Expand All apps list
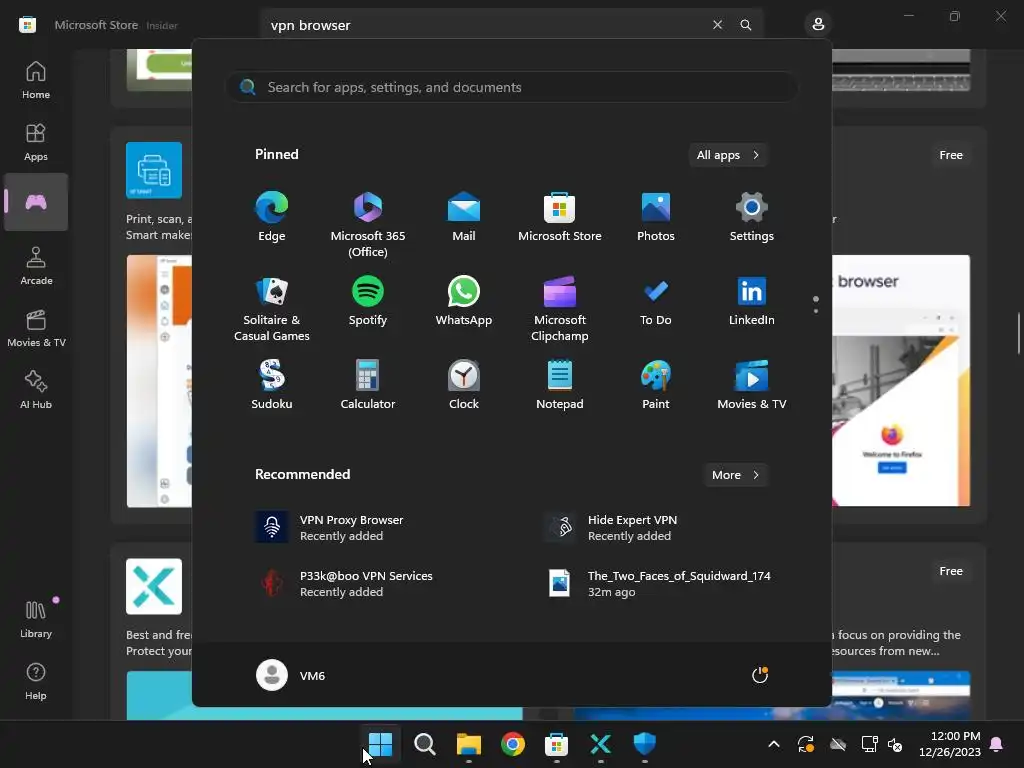Screen dimensions: 1024x768 pos(728,155)
